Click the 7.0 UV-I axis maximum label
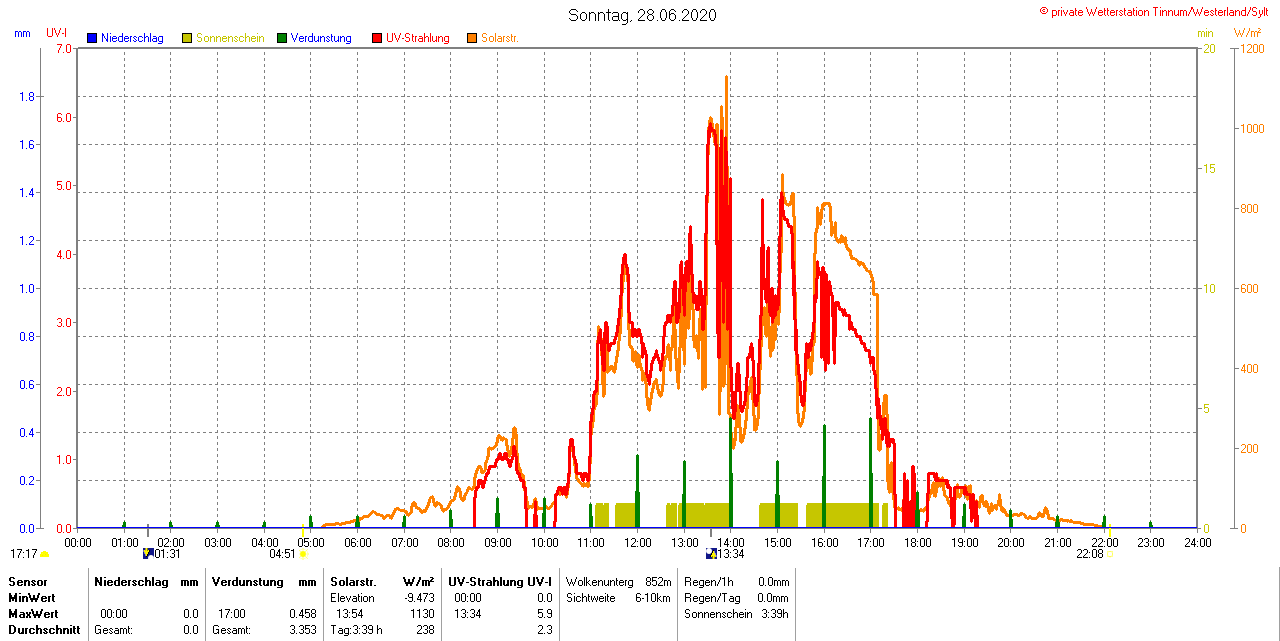Image resolution: width=1280 pixels, height=641 pixels. [x=64, y=48]
